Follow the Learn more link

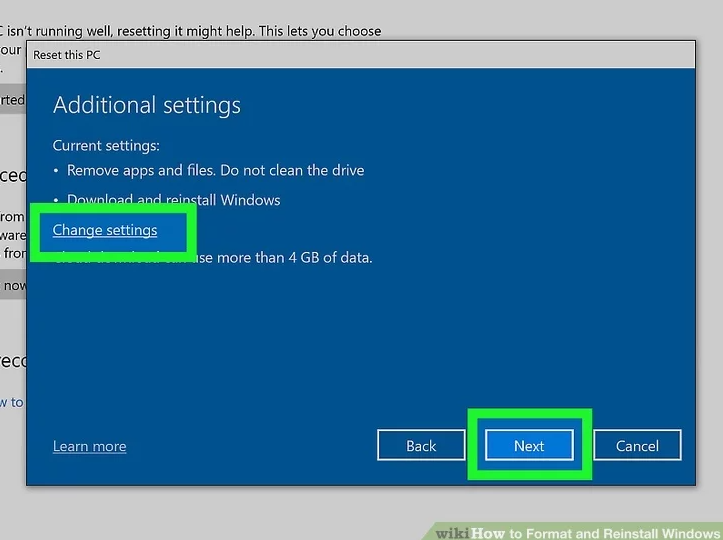click(89, 446)
